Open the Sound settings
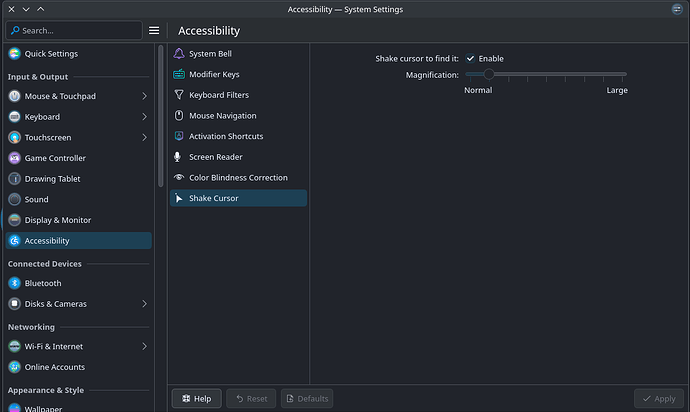Image resolution: width=690 pixels, height=412 pixels. click(78, 199)
